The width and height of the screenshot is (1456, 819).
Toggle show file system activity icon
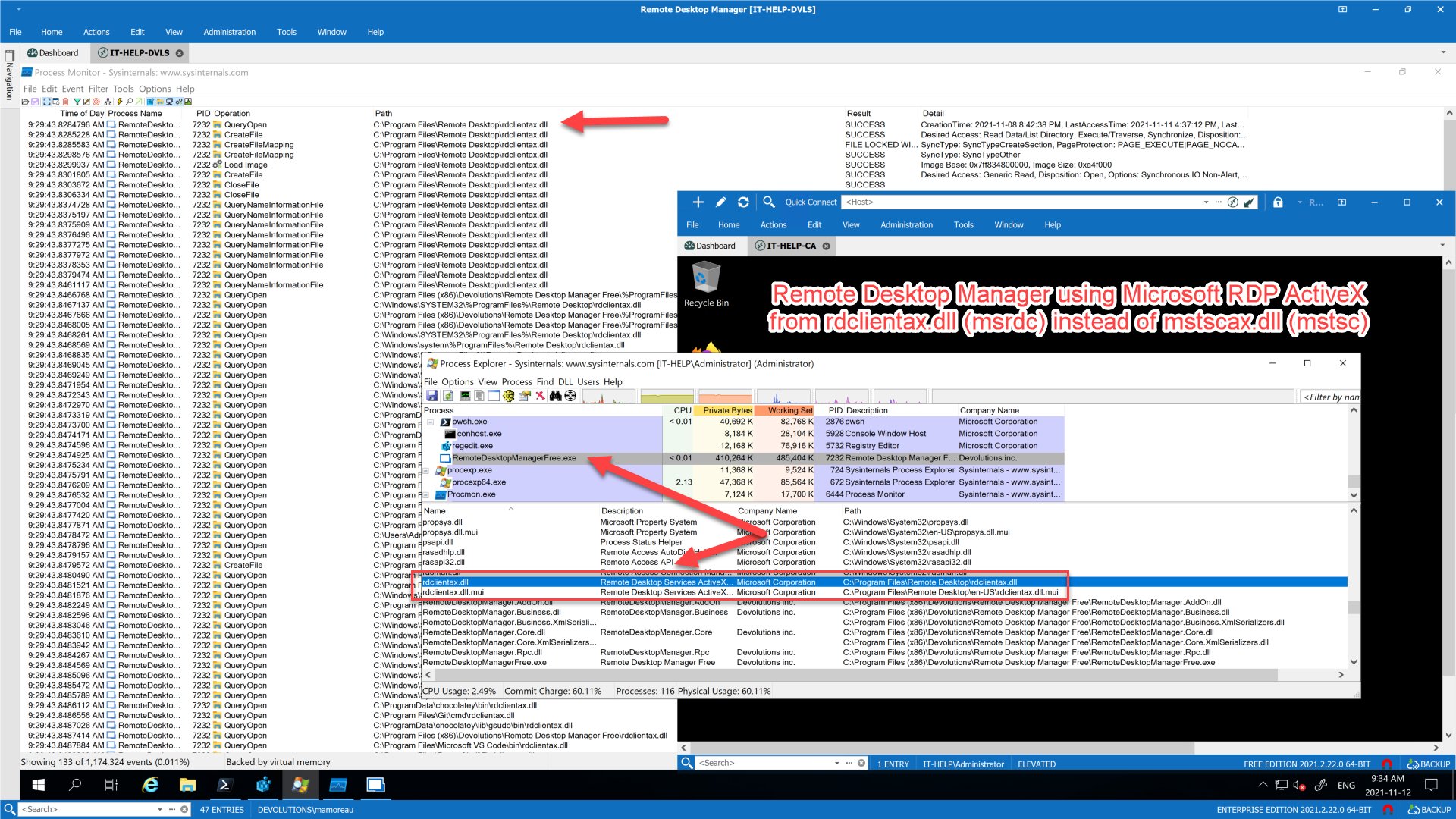(160, 102)
